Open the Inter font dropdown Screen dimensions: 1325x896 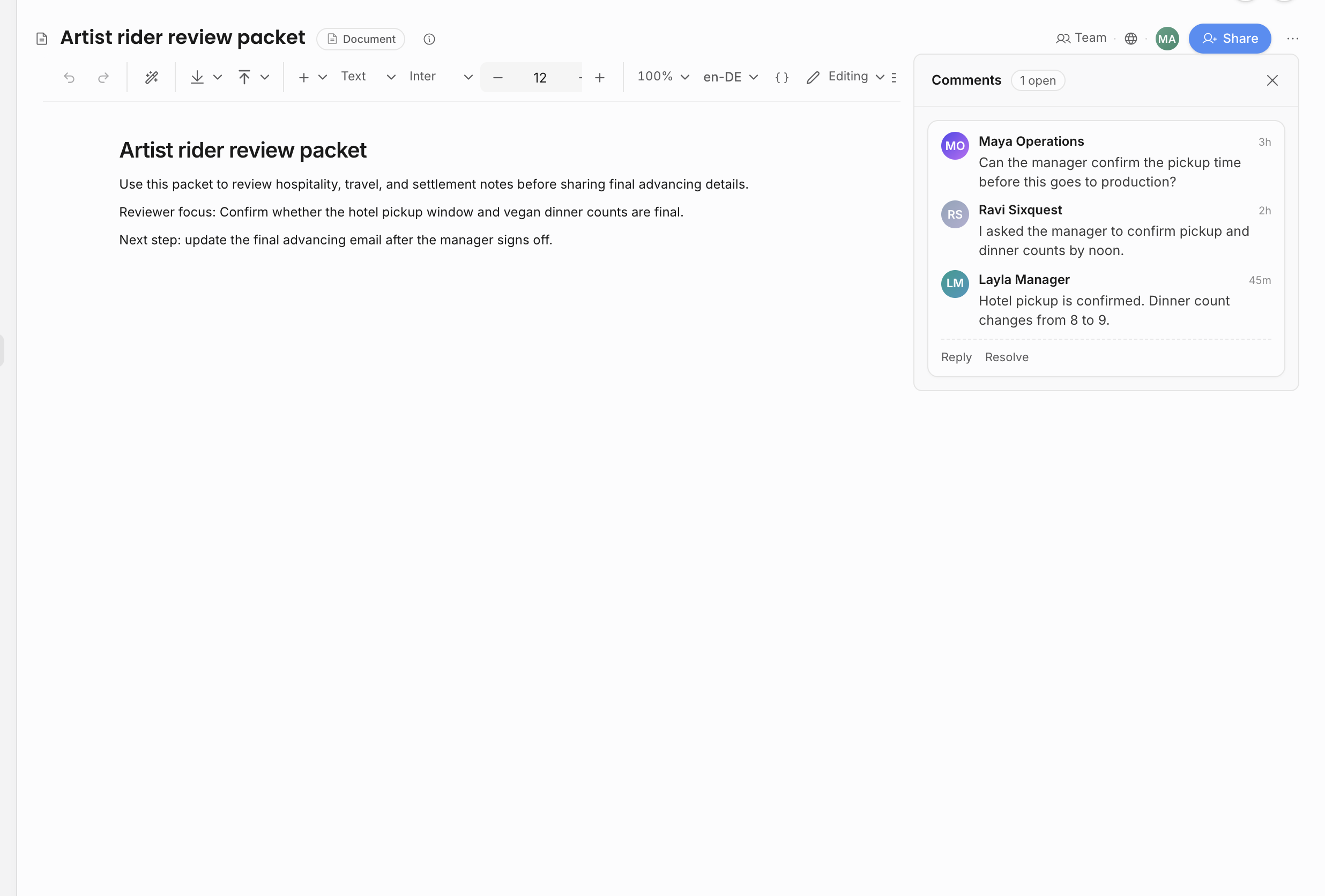coord(441,77)
